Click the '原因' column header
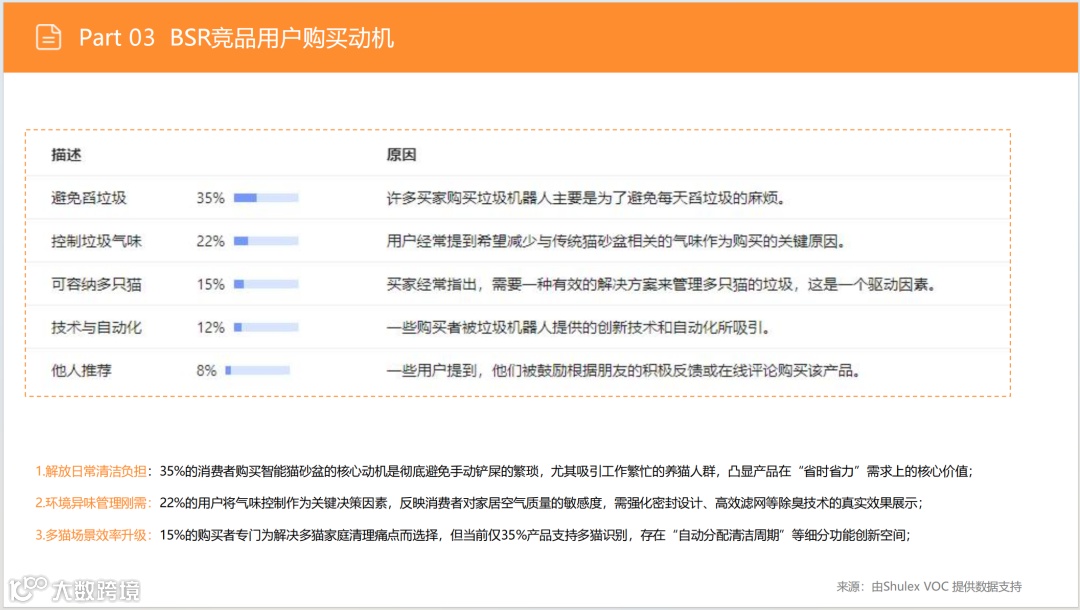This screenshot has height=610, width=1080. click(x=401, y=155)
